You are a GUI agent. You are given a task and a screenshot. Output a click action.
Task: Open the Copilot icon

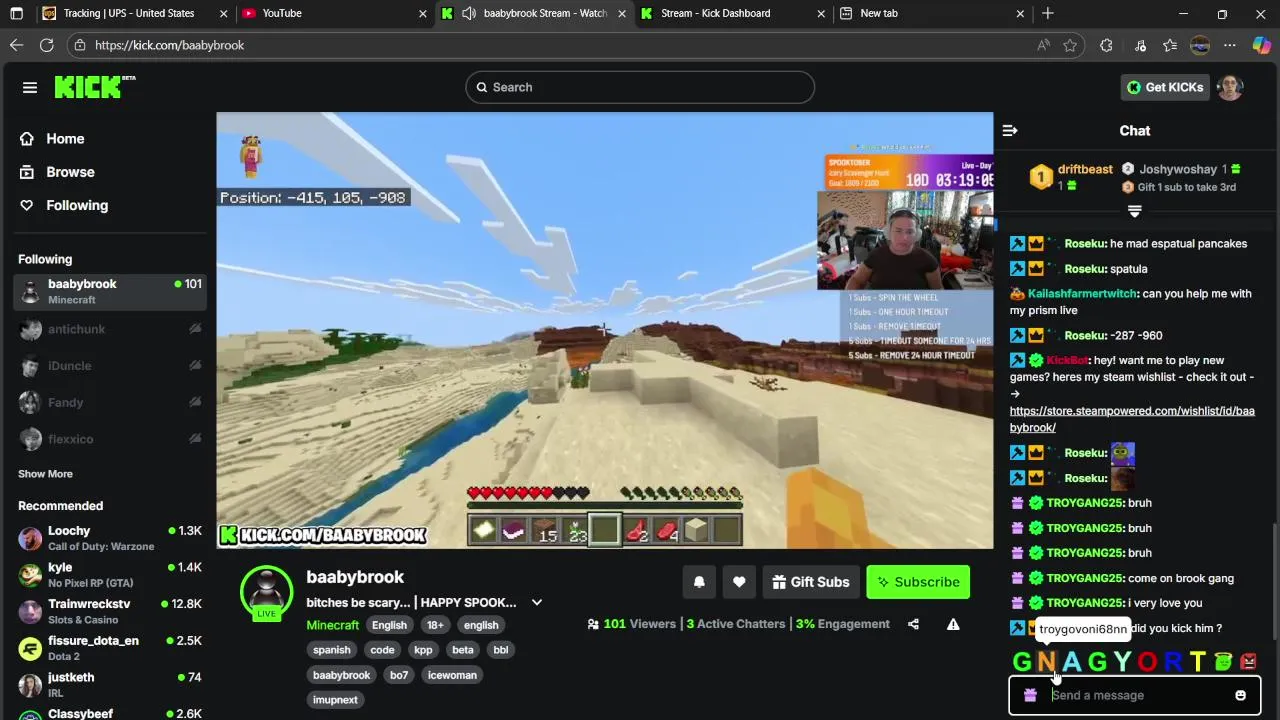tap(1261, 45)
